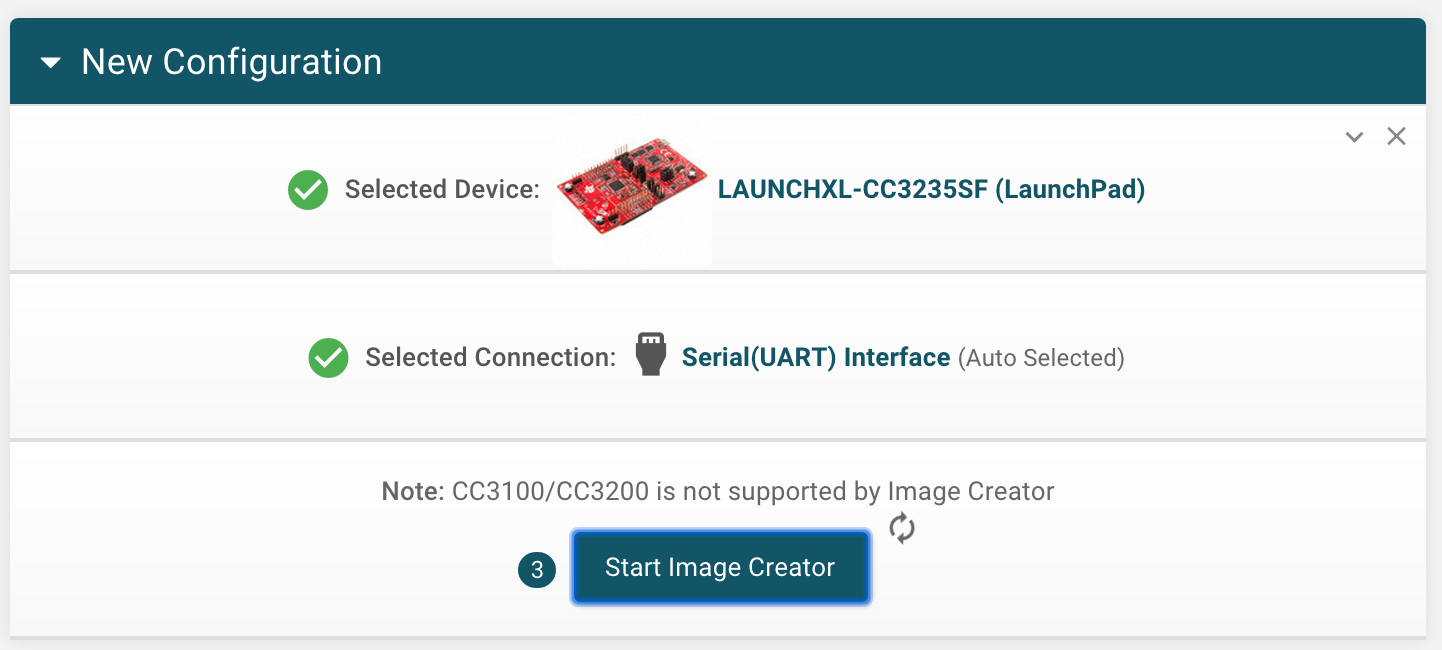Start Image Creator
This screenshot has width=1442, height=650.
click(x=720, y=567)
